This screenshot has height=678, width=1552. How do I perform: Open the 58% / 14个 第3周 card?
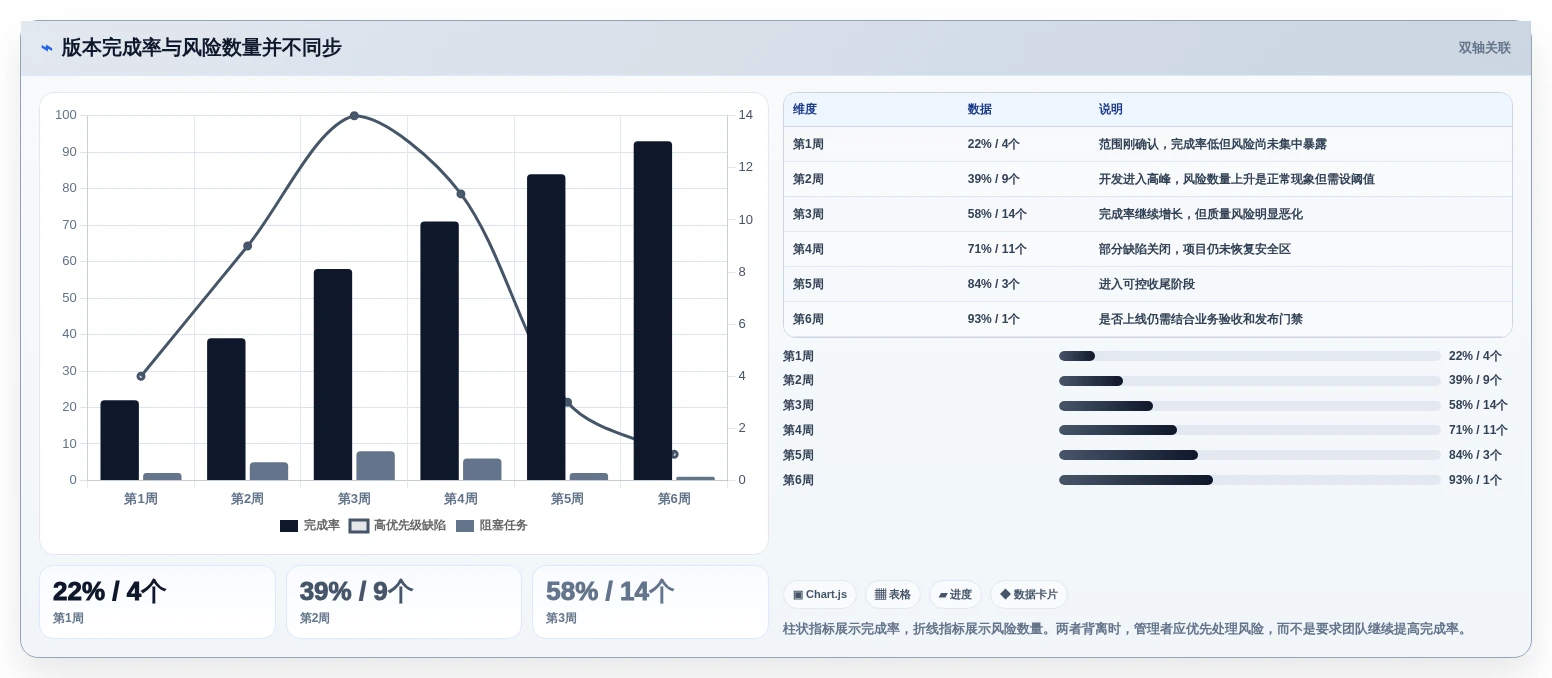pos(650,602)
